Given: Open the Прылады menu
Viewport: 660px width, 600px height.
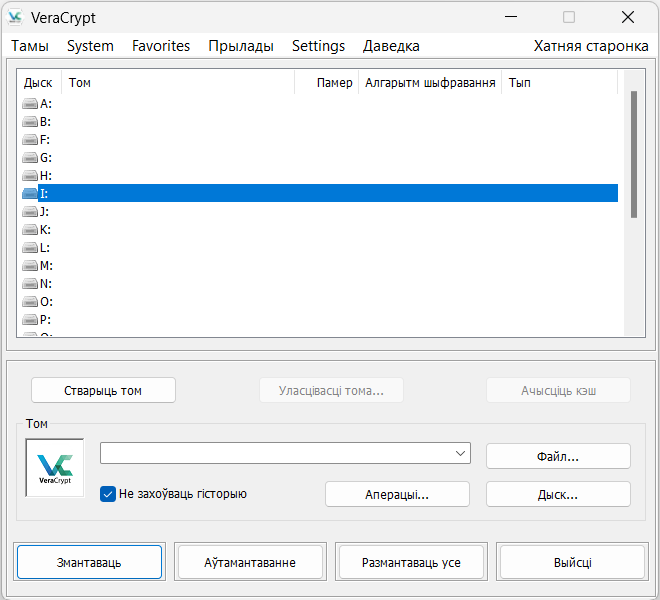Looking at the screenshot, I should click(241, 46).
